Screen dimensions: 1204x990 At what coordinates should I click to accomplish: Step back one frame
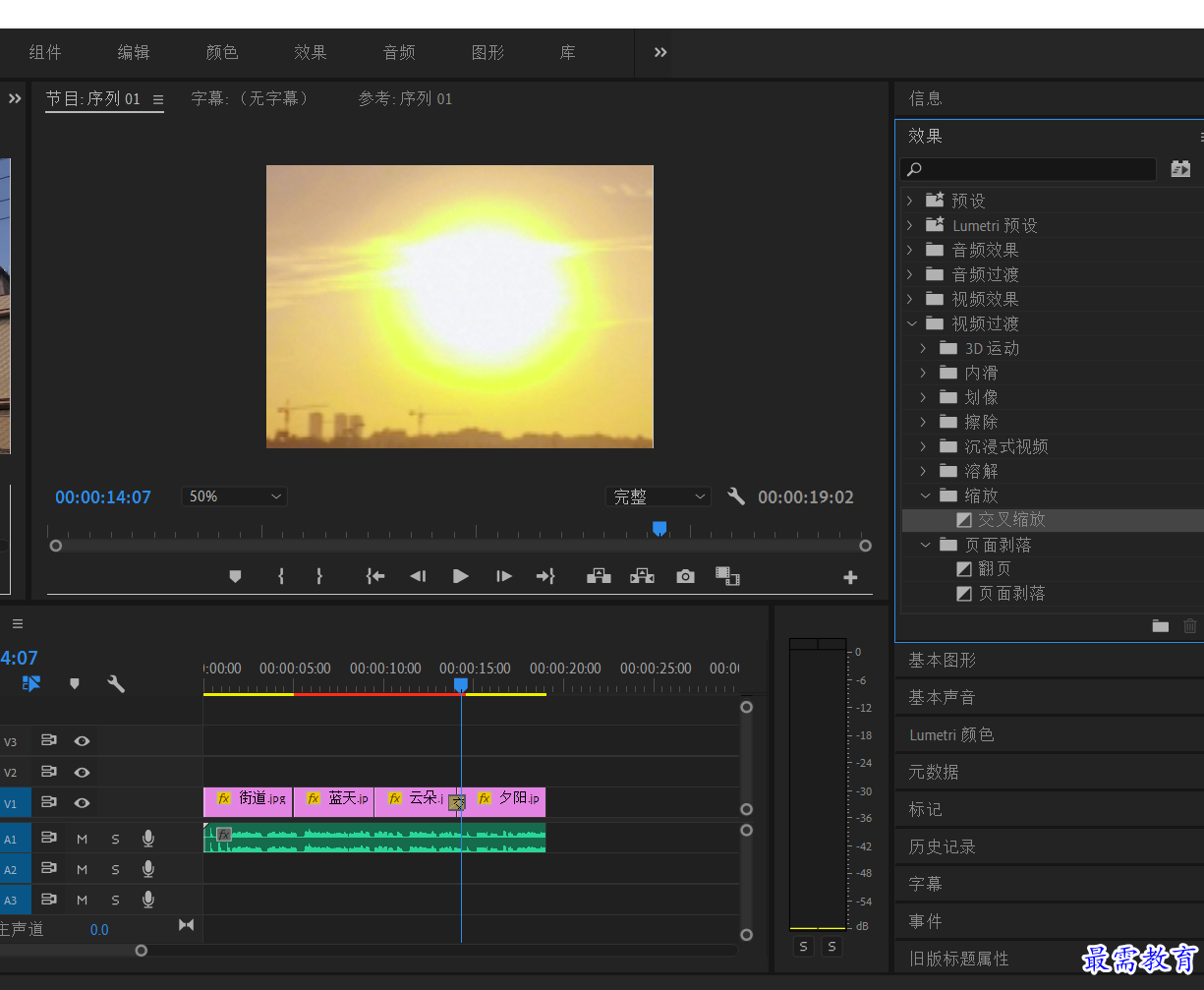point(418,577)
